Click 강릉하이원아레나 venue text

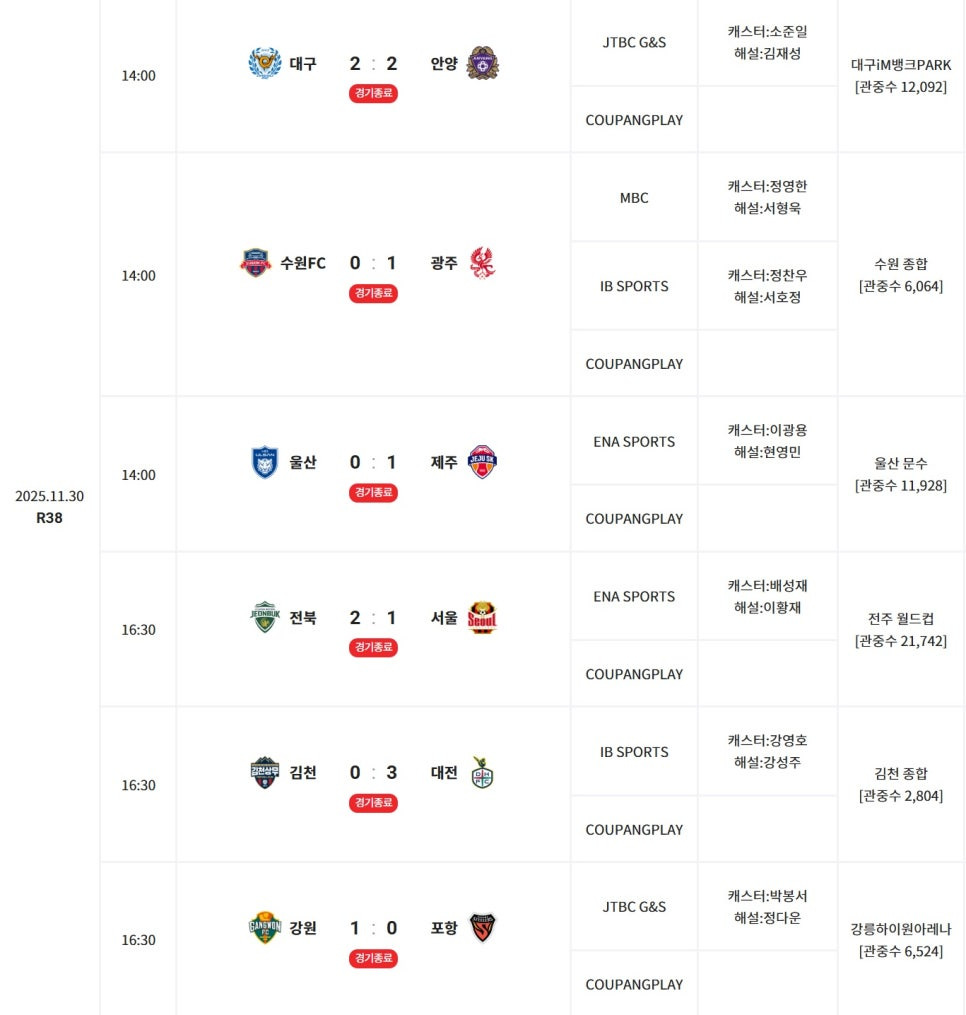(901, 929)
